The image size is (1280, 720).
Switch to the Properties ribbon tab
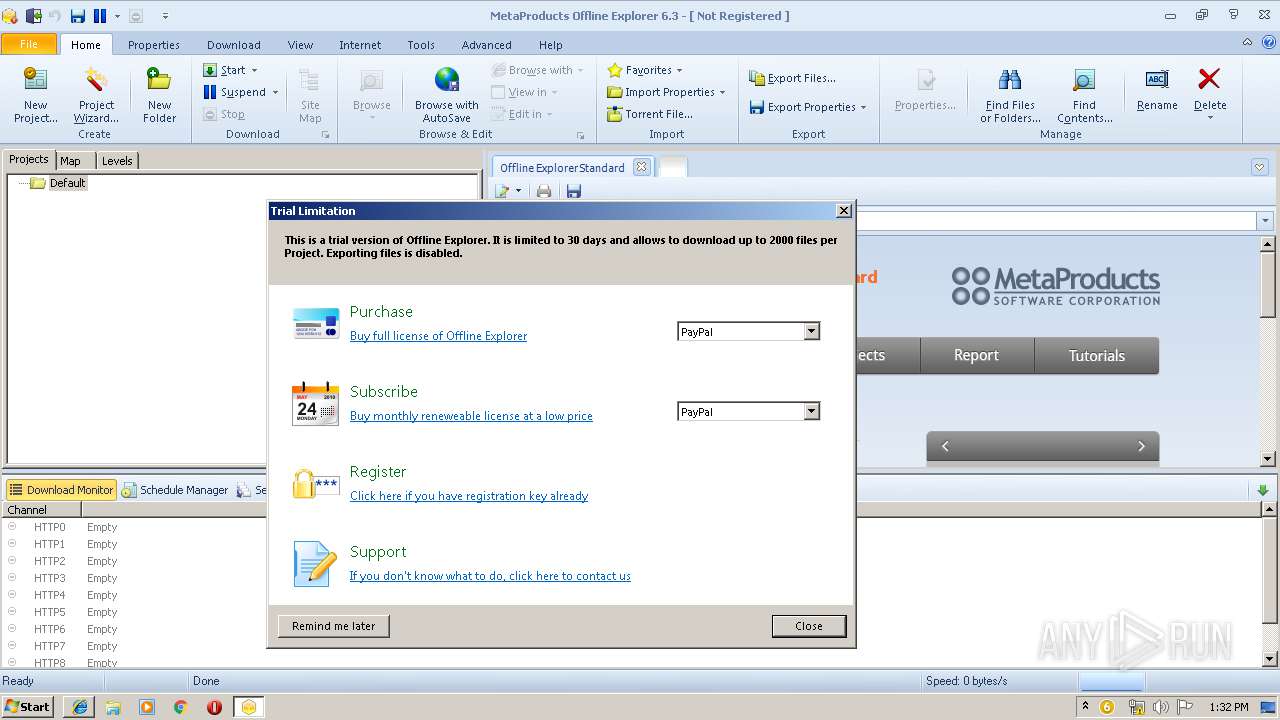pos(154,45)
